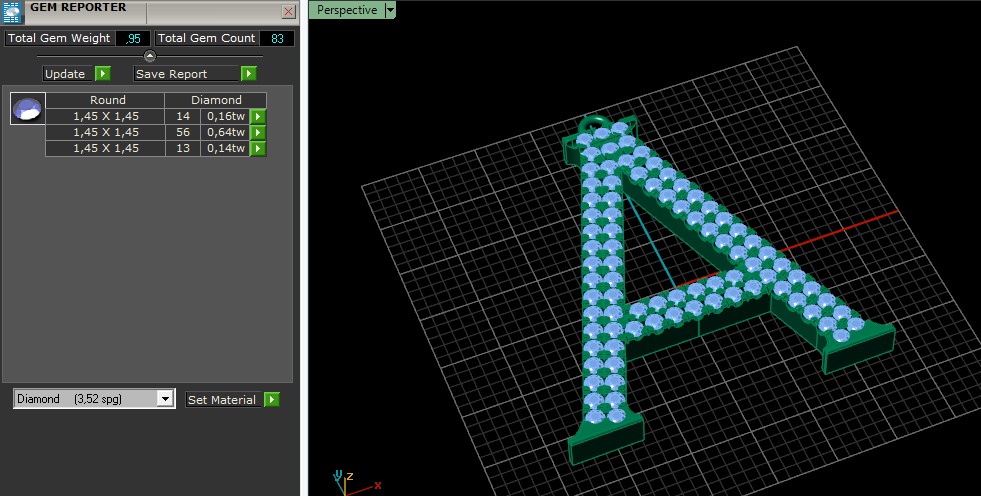Select the round gem thumbnail icon
Viewport: 981px width, 496px height.
tap(28, 108)
